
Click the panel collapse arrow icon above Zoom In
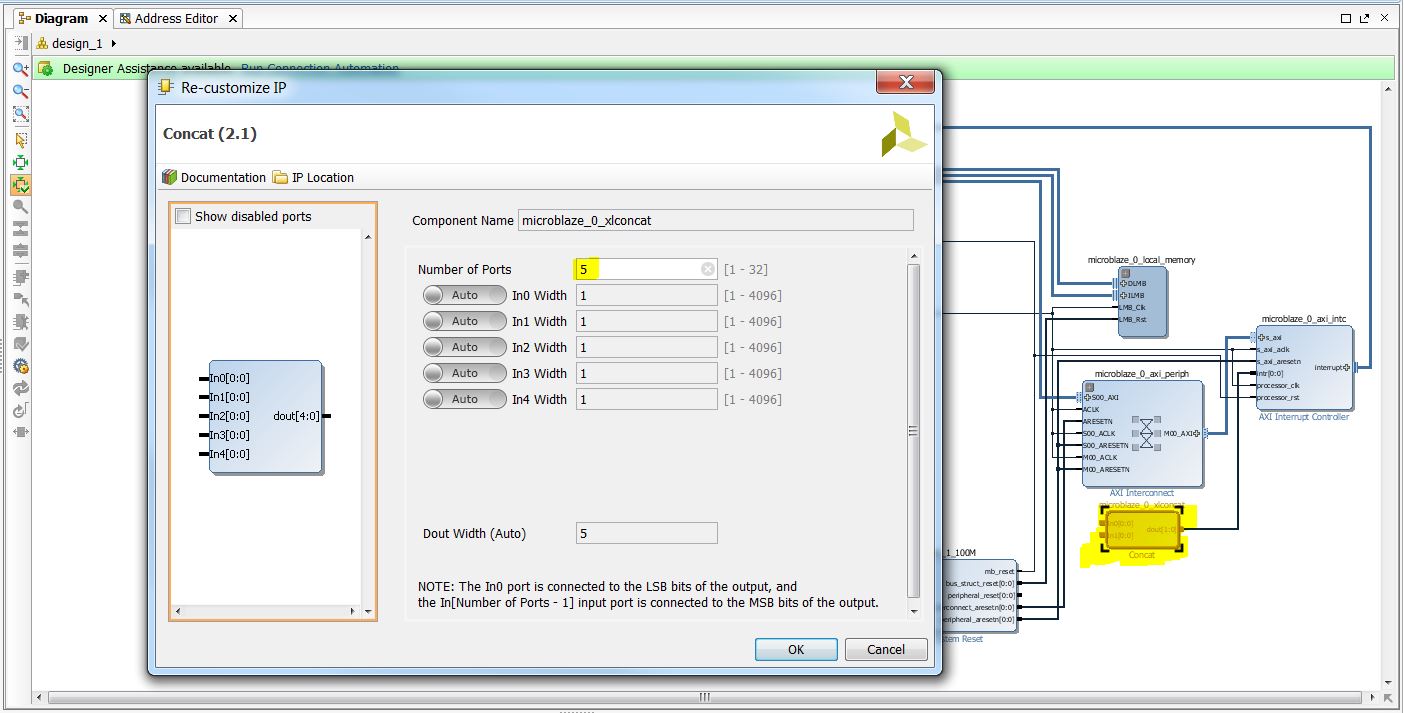click(20, 43)
